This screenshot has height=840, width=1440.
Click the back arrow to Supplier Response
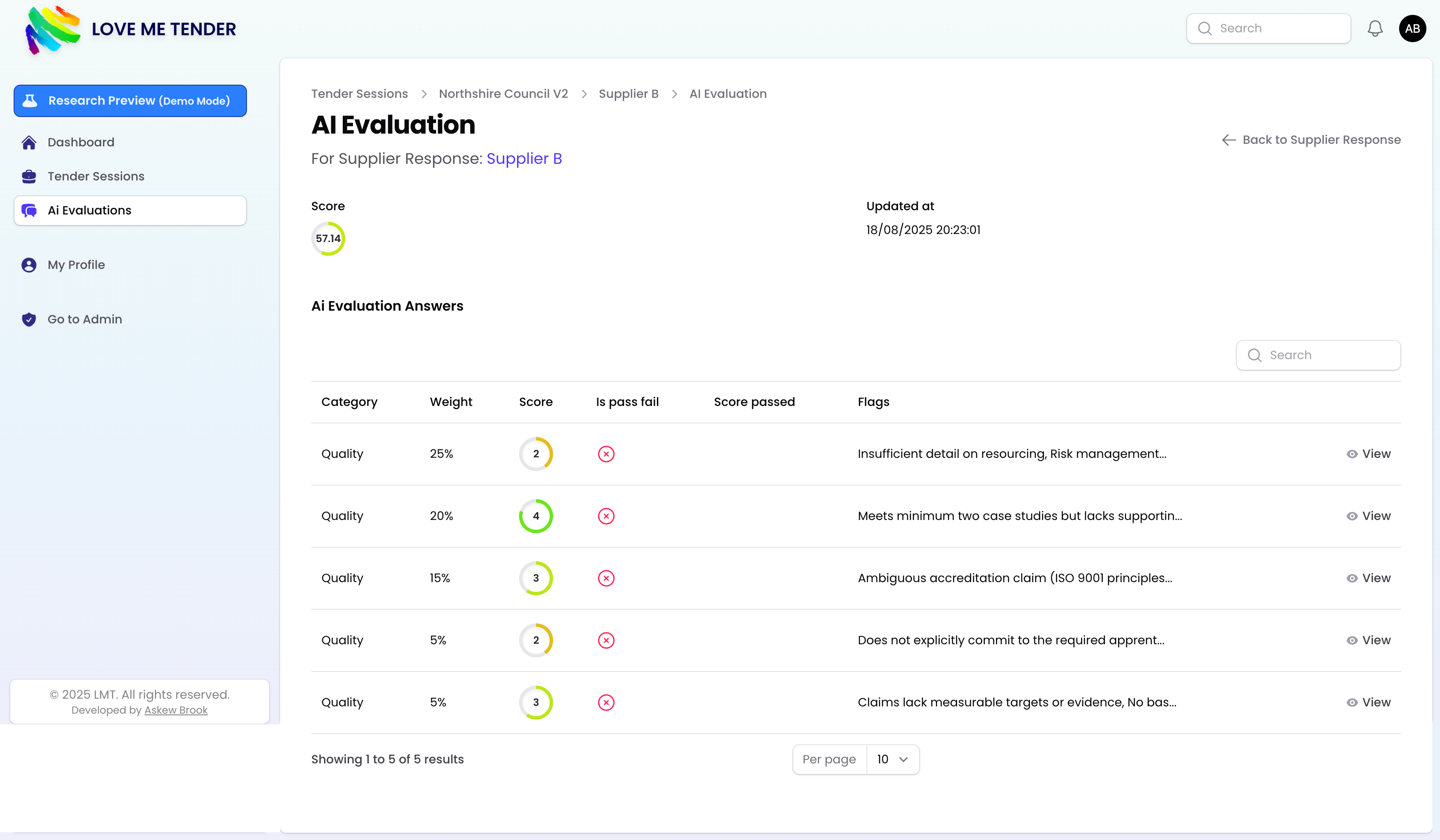click(x=1228, y=140)
